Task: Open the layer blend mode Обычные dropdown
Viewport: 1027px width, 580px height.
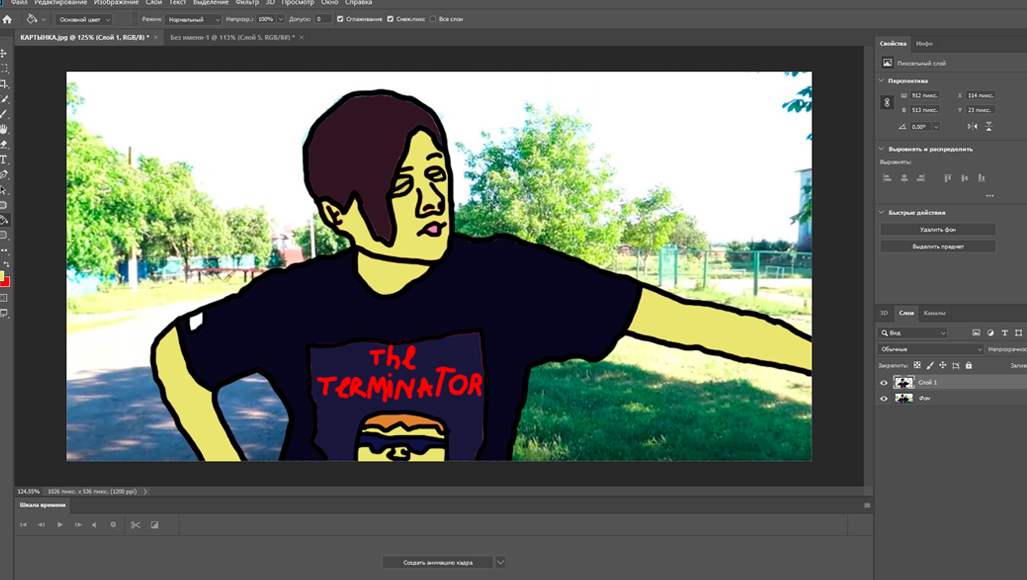Action: tap(930, 349)
